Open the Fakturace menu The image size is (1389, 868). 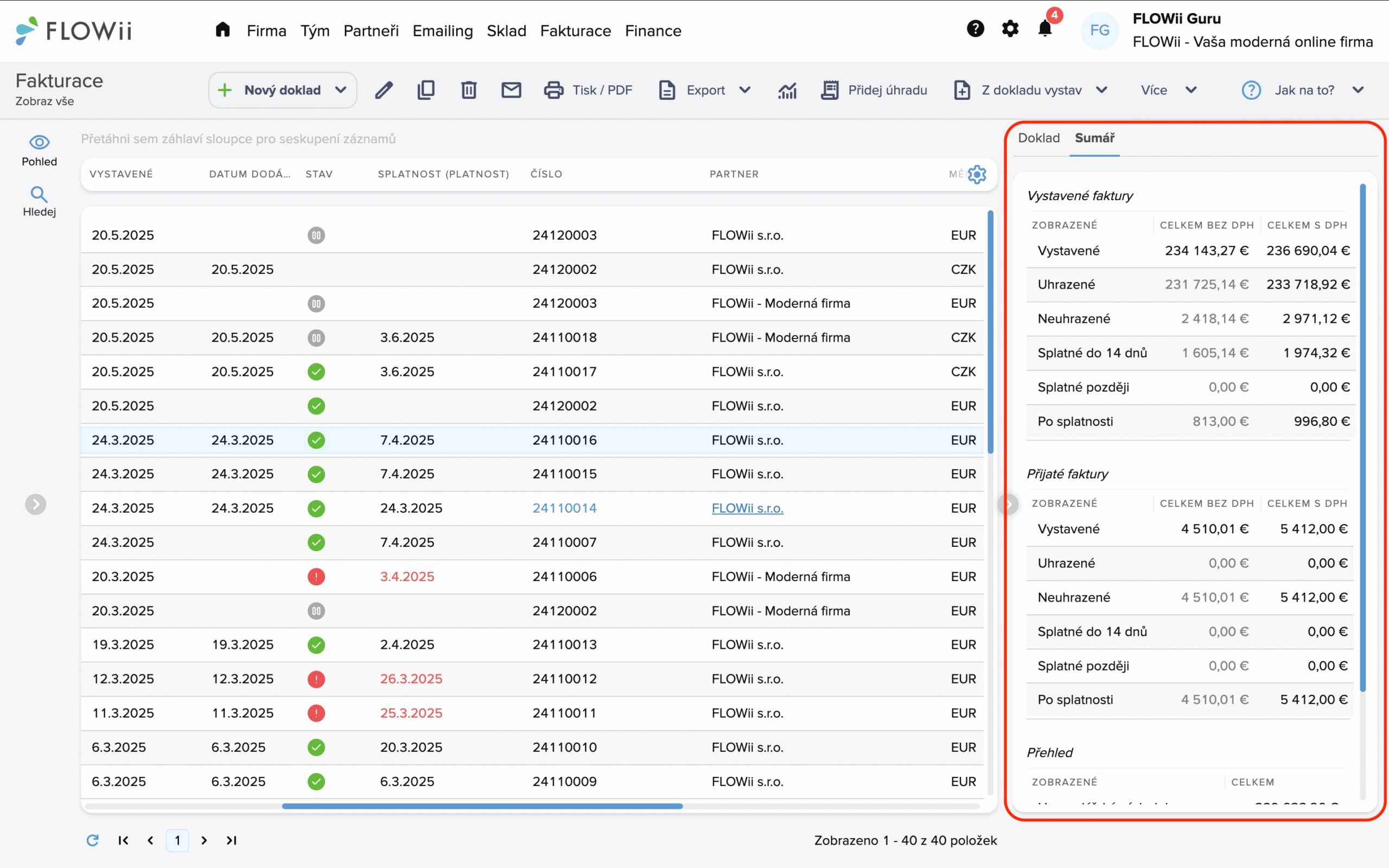(576, 31)
